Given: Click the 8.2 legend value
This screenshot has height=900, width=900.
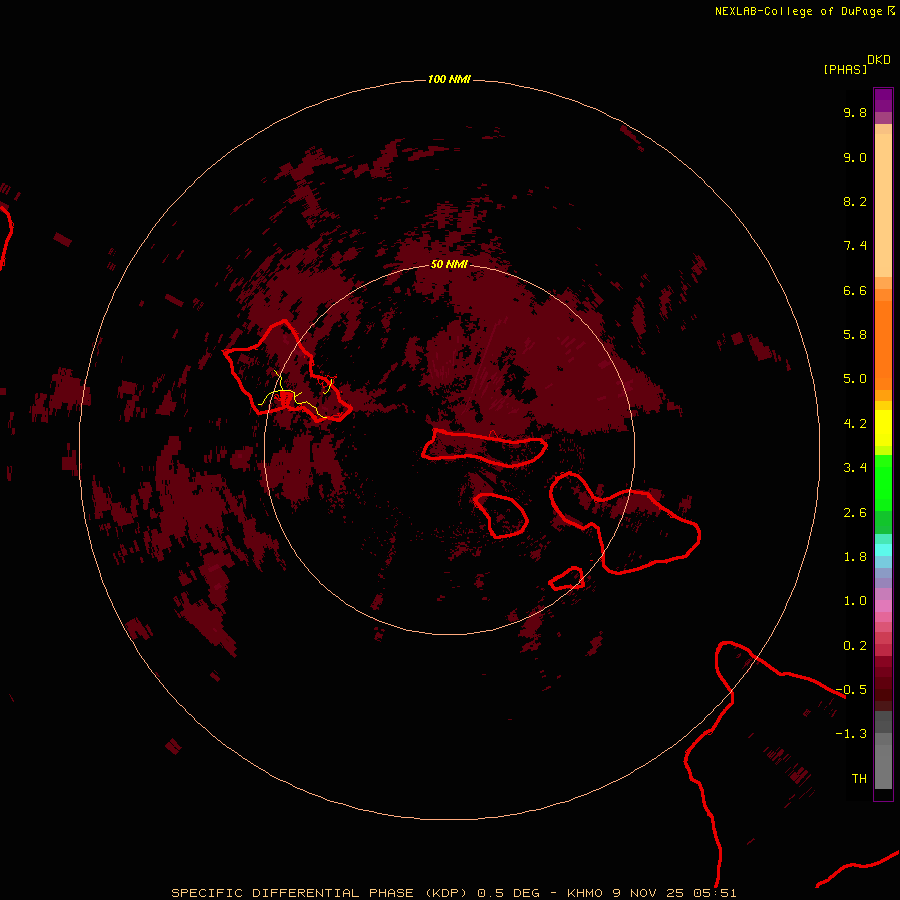Looking at the screenshot, I should click(x=855, y=201).
